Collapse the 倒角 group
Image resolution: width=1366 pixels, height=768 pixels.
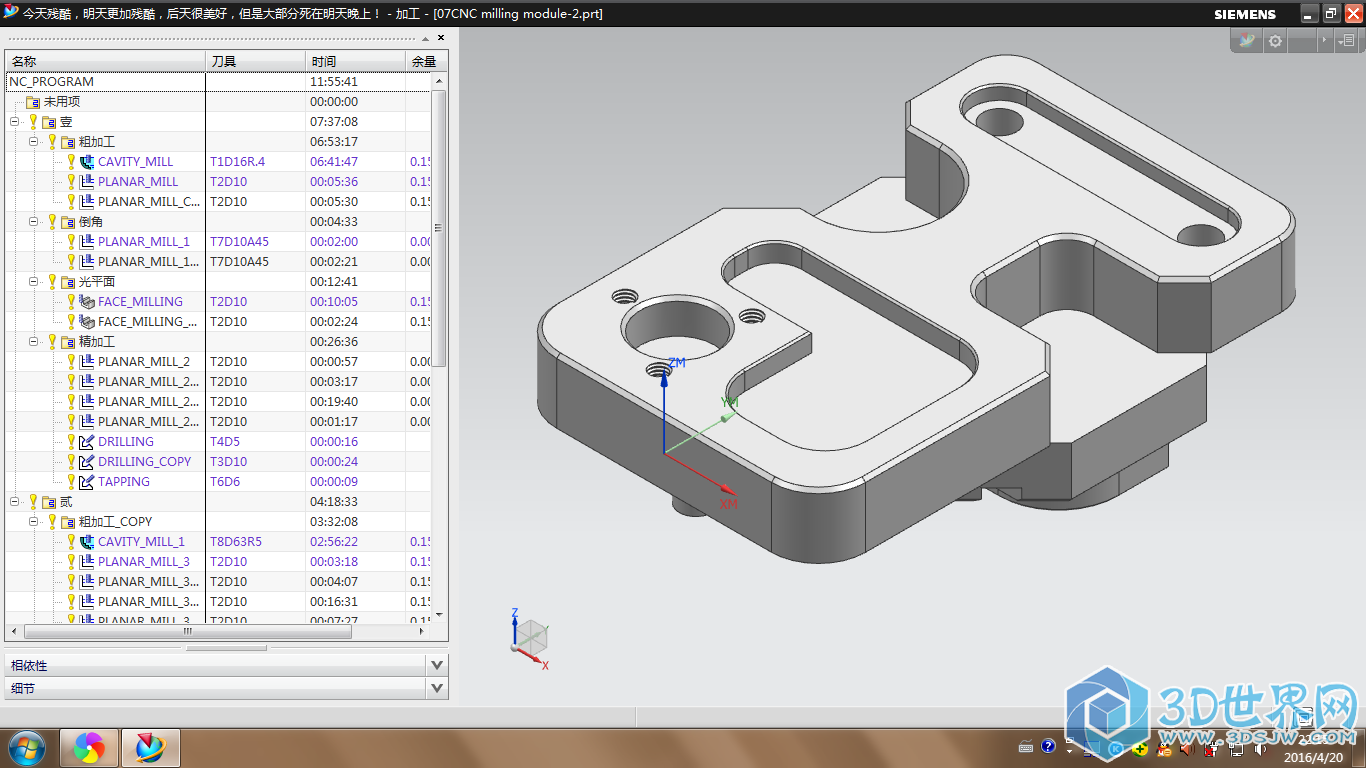33,221
